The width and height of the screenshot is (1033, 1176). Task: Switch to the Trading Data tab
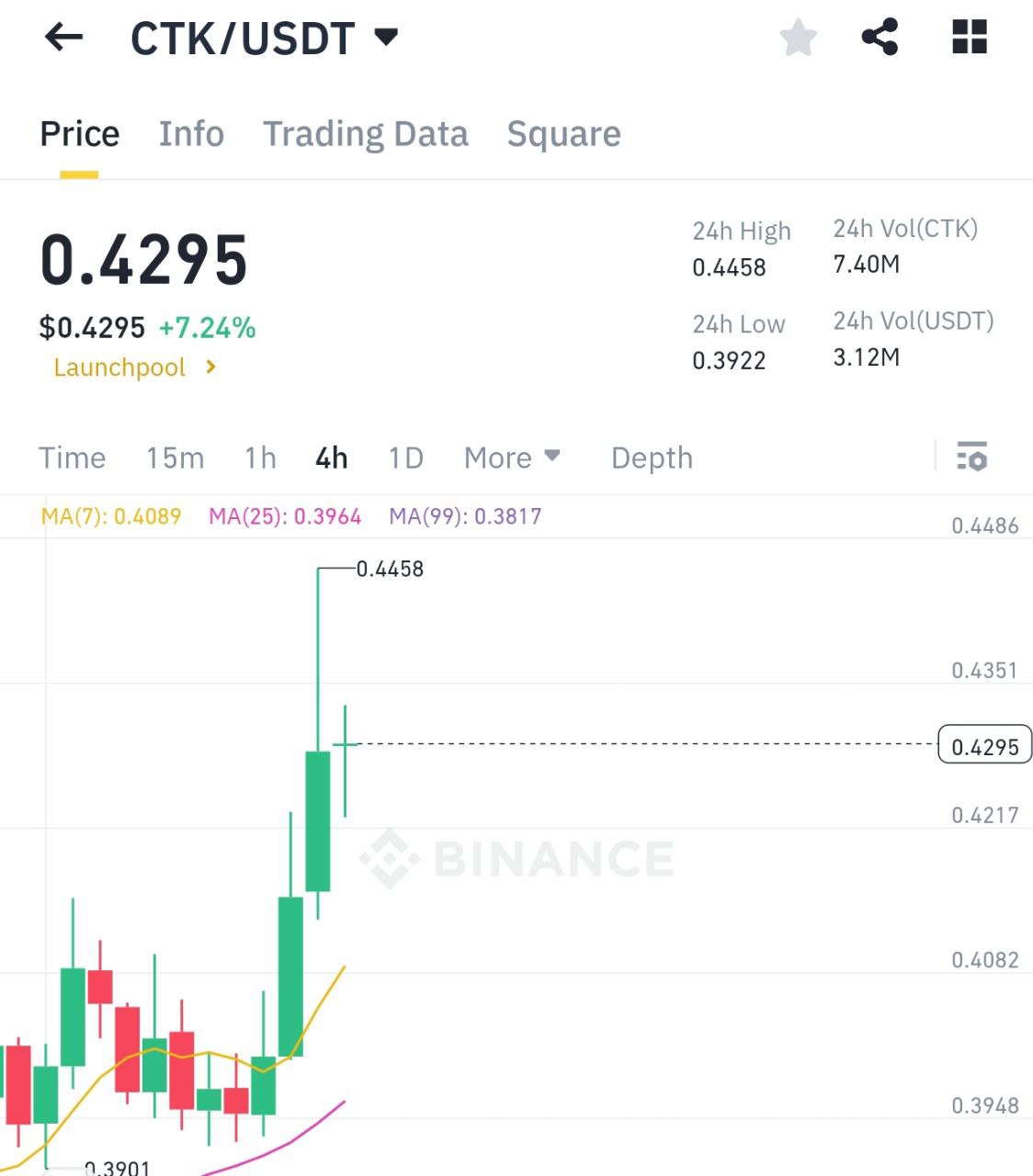[366, 134]
